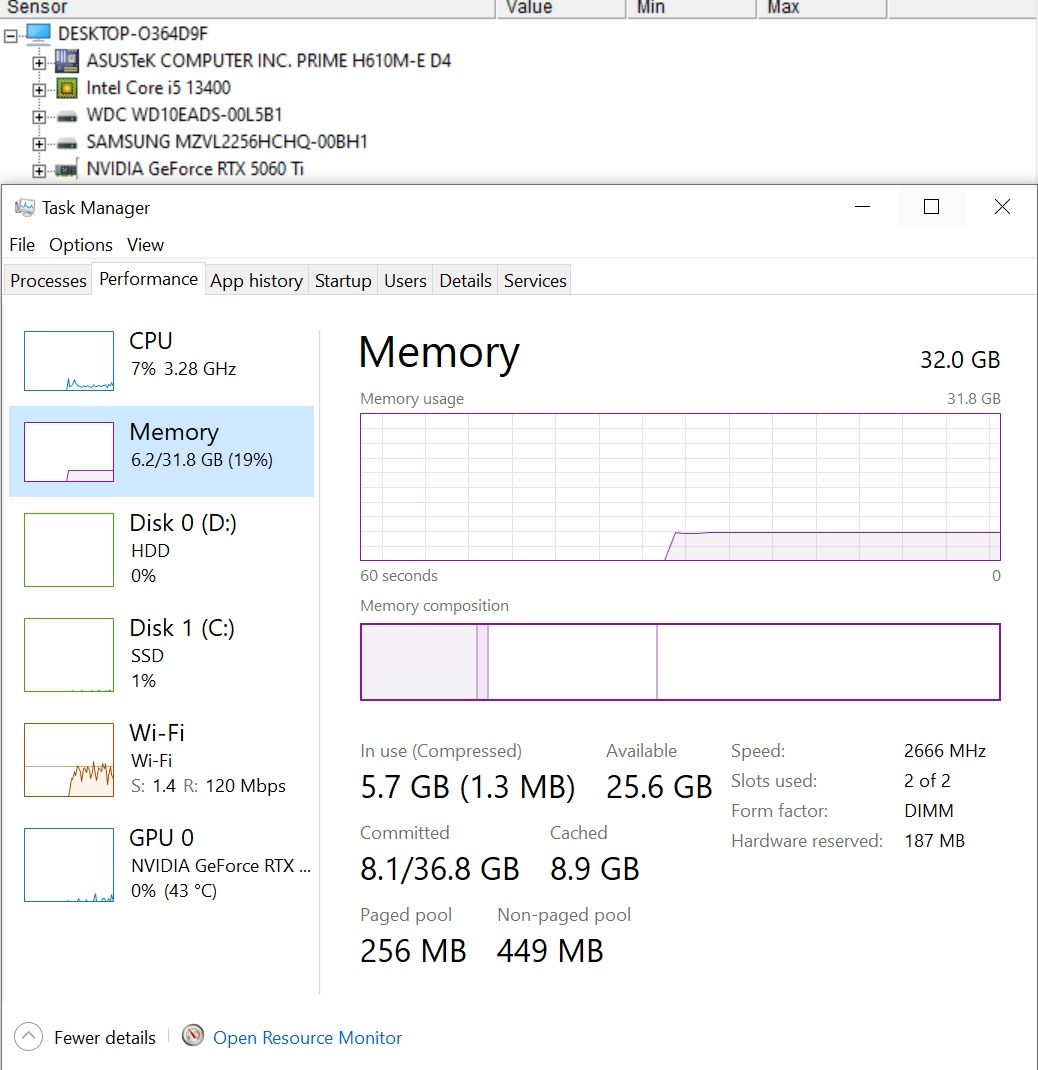Click the Resource Monitor gauge icon
Screen dimensions: 1038x1070
[x=193, y=1036]
